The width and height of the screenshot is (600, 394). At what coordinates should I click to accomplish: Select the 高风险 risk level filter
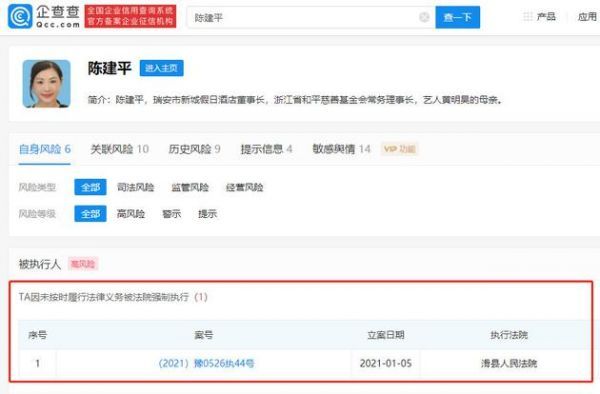tap(131, 213)
